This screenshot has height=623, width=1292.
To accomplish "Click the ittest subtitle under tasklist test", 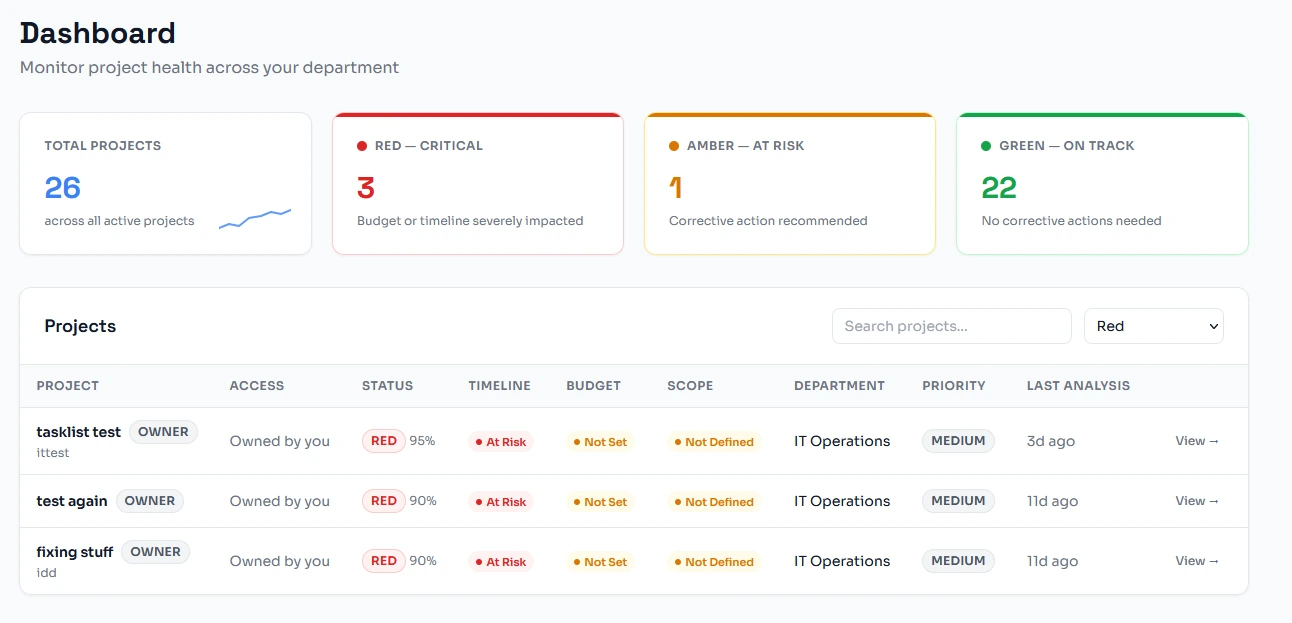I will tap(53, 453).
